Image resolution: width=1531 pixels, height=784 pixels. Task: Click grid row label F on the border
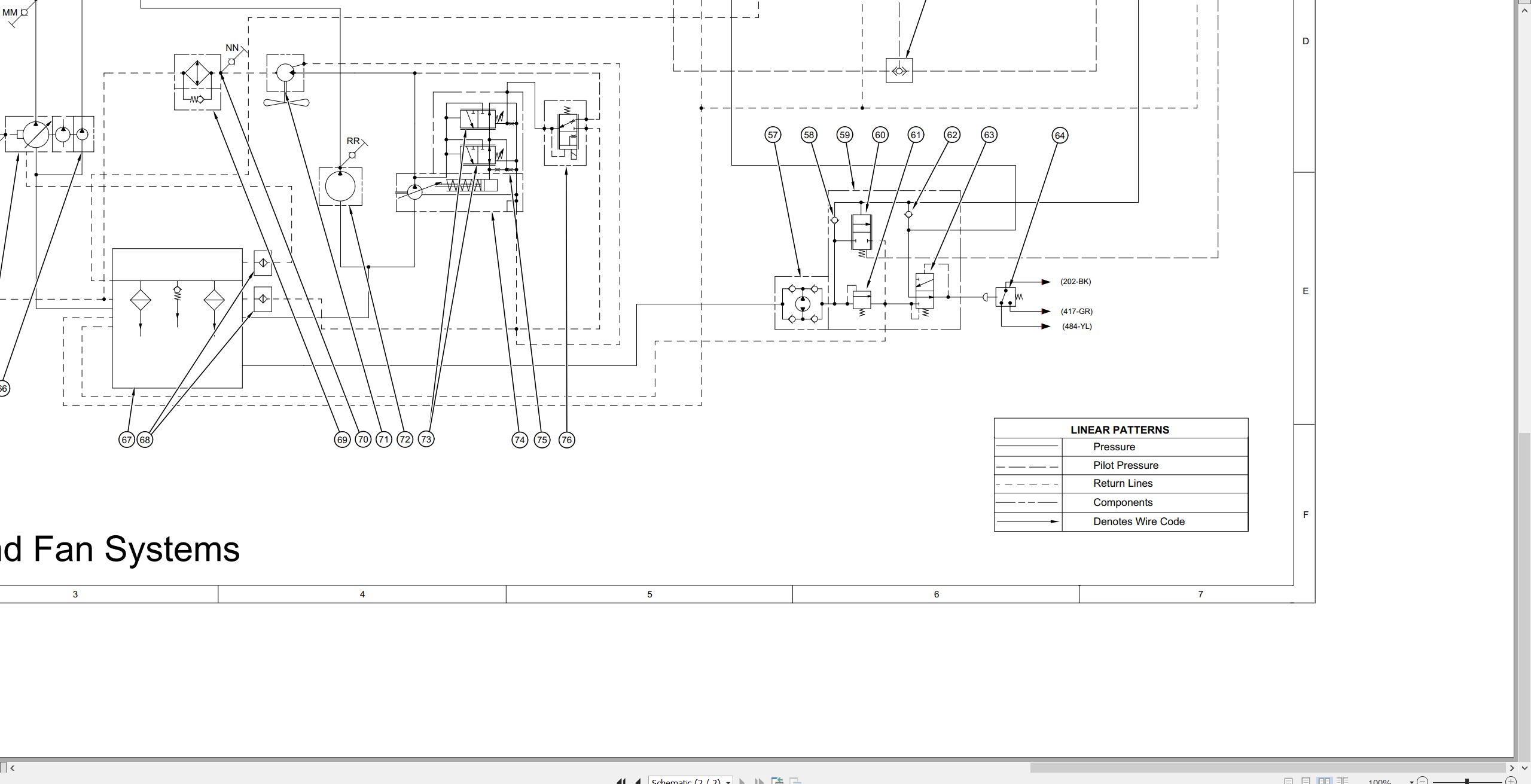point(1306,515)
